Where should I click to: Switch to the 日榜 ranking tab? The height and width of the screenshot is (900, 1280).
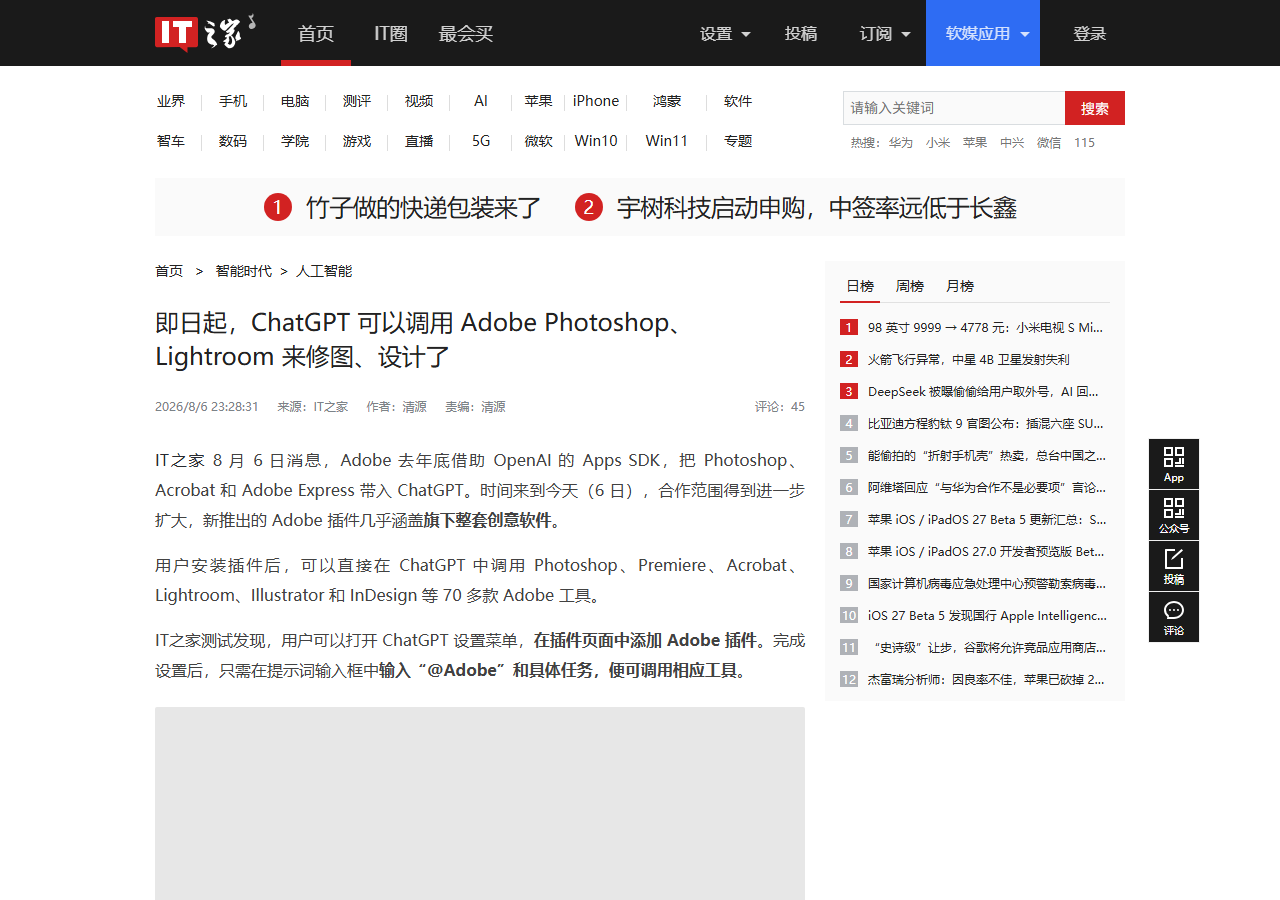click(860, 286)
